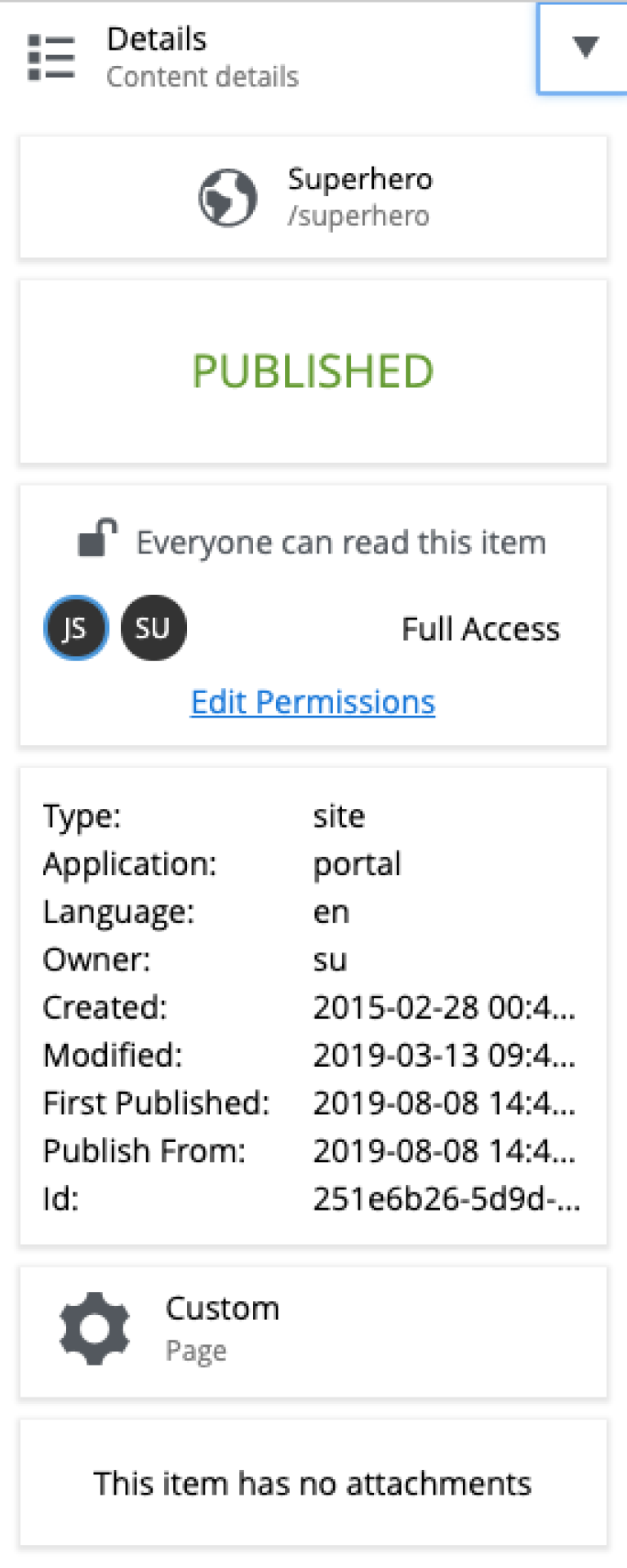Click the truncated Id value

[447, 1198]
